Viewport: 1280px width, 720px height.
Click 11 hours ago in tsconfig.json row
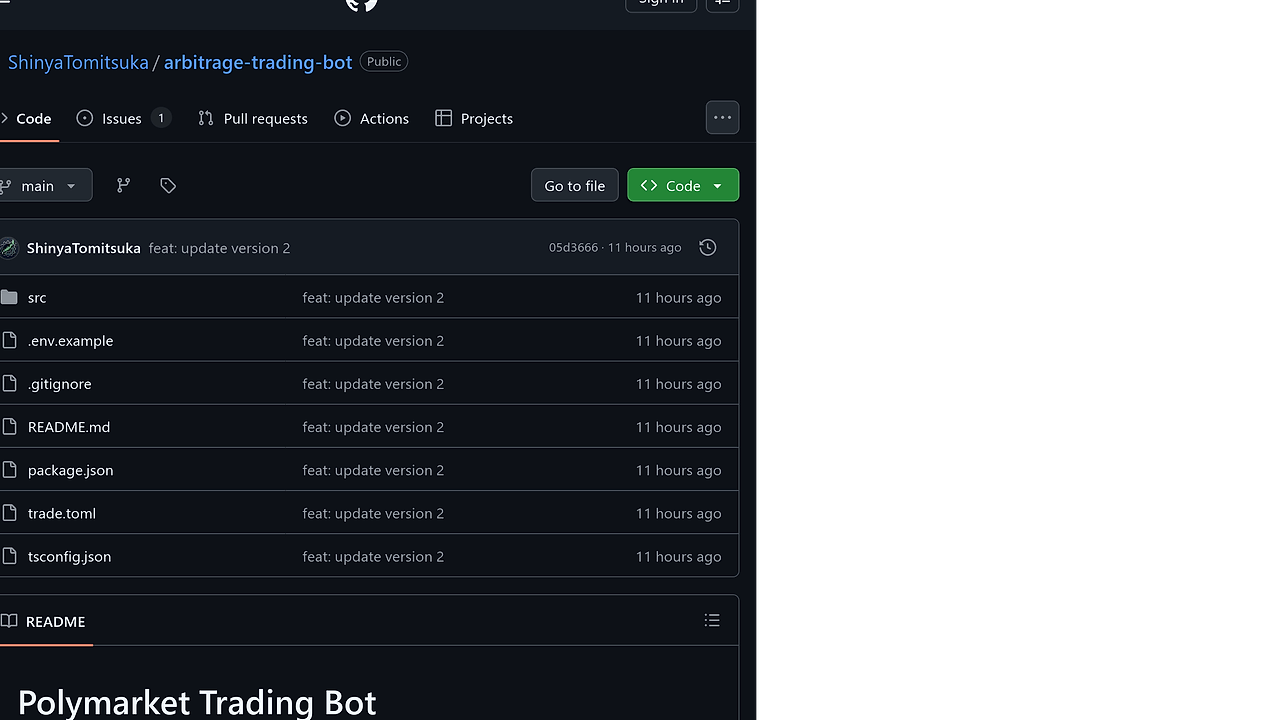[x=678, y=556]
